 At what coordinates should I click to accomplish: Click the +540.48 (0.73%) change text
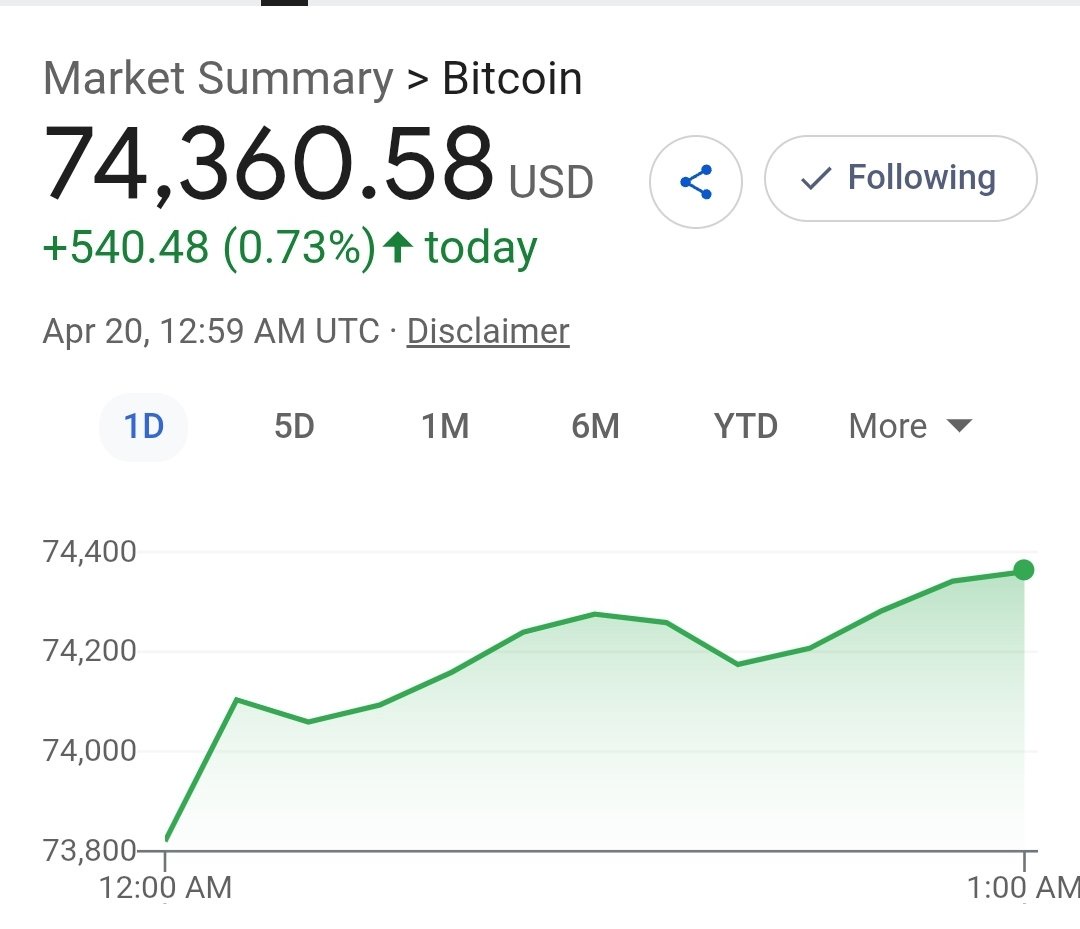tap(209, 247)
